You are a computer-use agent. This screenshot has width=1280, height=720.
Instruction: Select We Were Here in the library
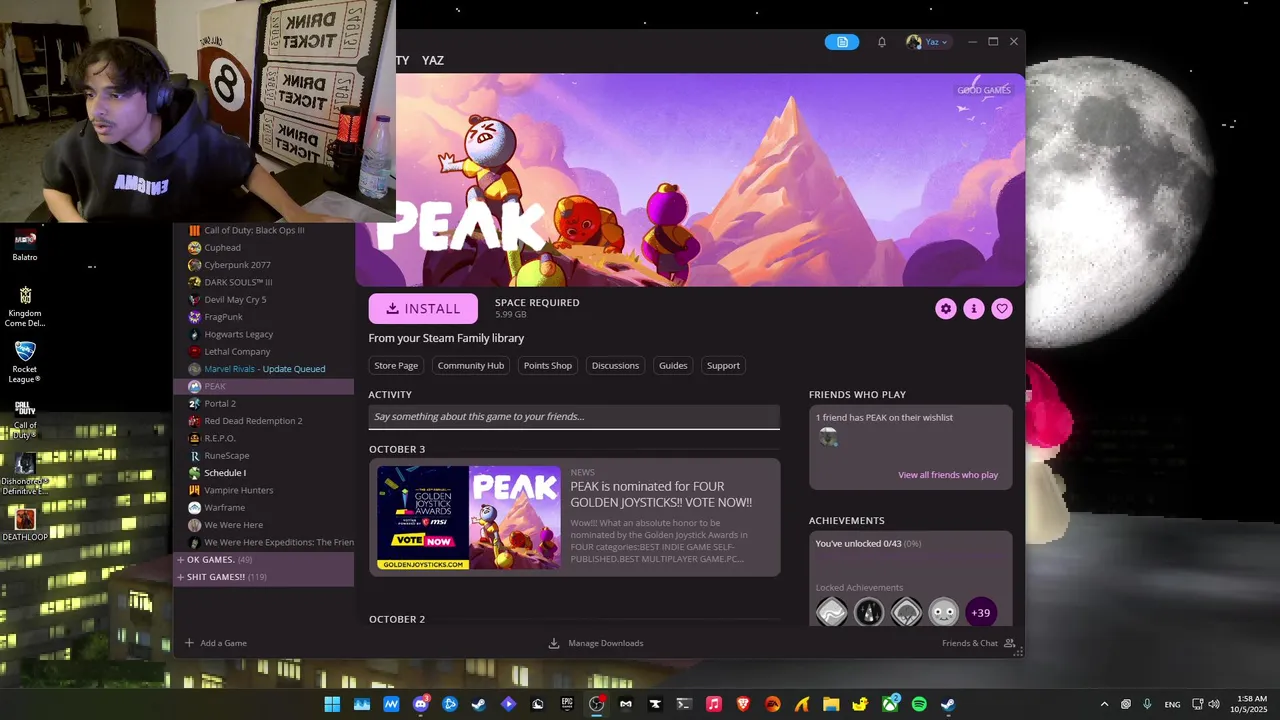pyautogui.click(x=264, y=525)
